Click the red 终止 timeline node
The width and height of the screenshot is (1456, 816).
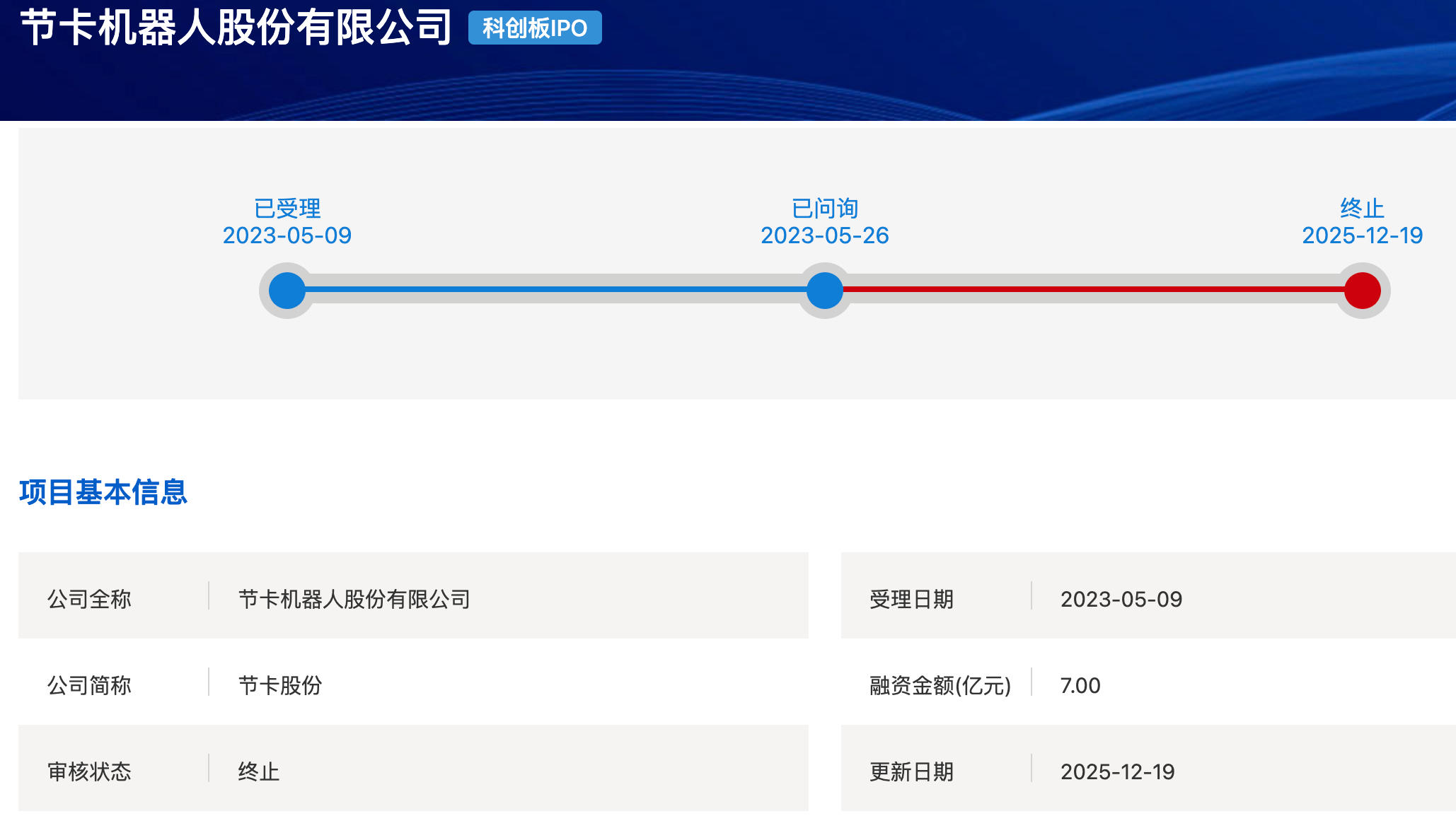[x=1362, y=291]
